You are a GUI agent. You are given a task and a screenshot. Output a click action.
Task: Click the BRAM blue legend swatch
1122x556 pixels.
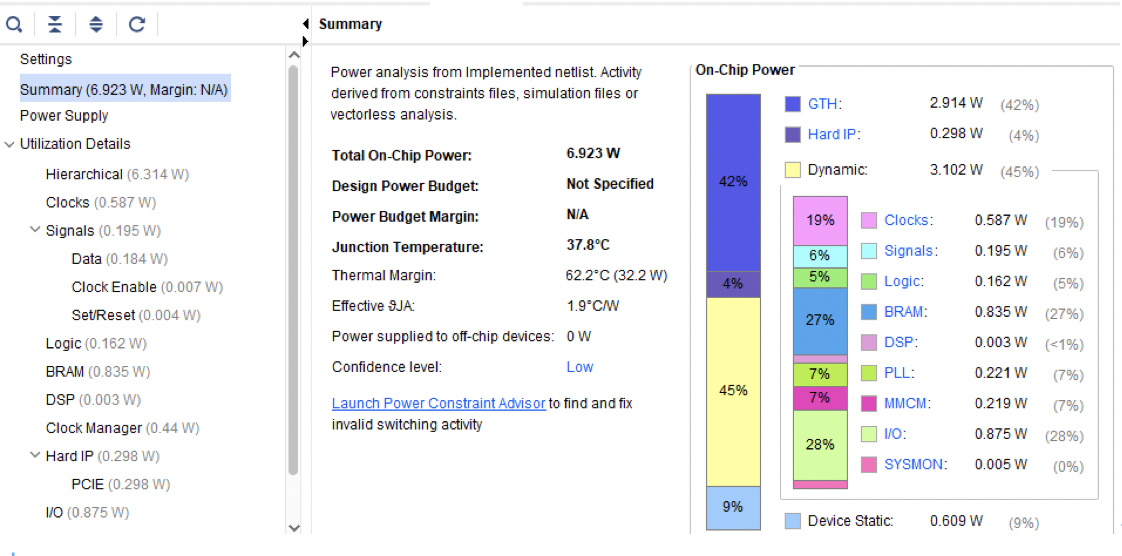tap(869, 312)
